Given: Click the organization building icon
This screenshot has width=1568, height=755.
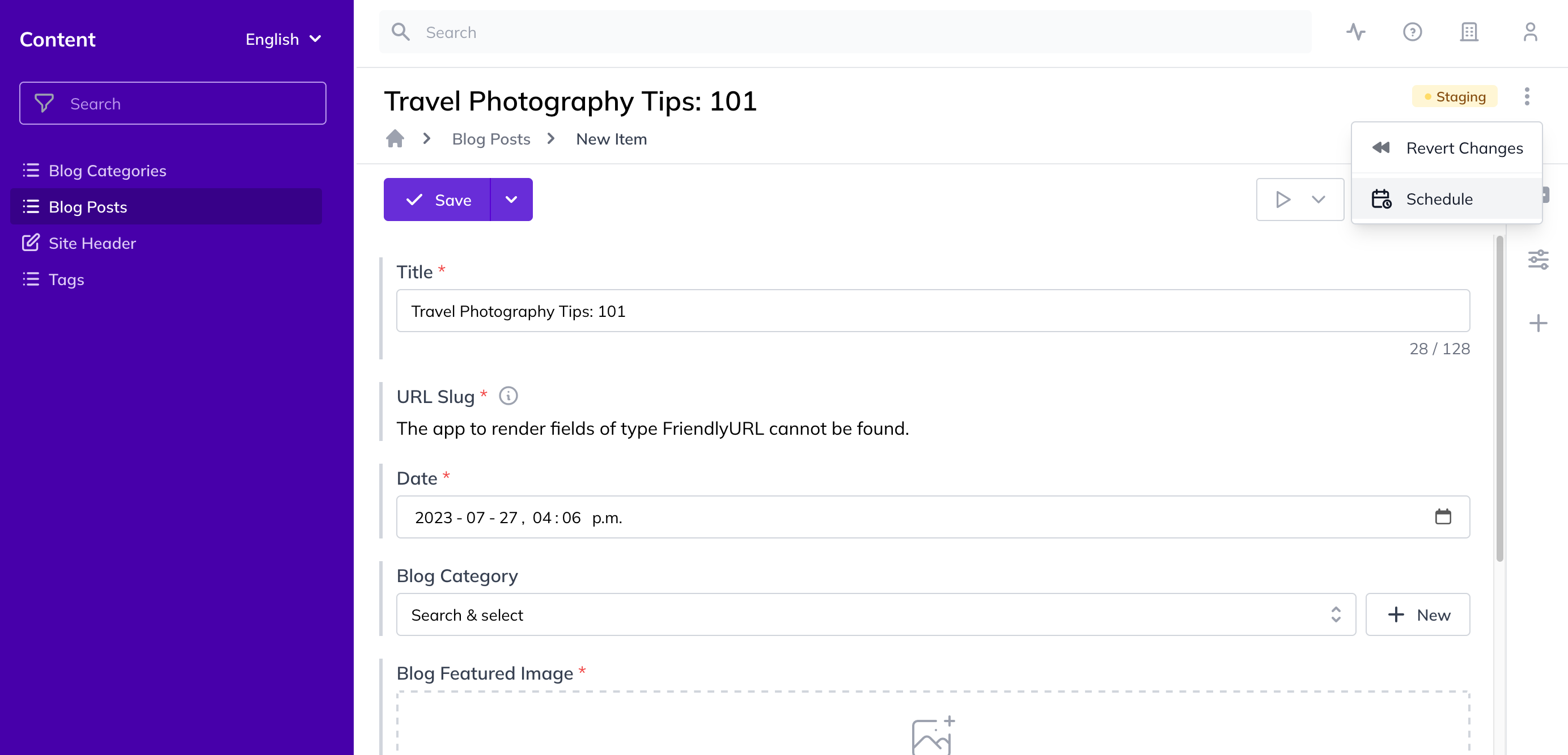Looking at the screenshot, I should coord(1469,32).
